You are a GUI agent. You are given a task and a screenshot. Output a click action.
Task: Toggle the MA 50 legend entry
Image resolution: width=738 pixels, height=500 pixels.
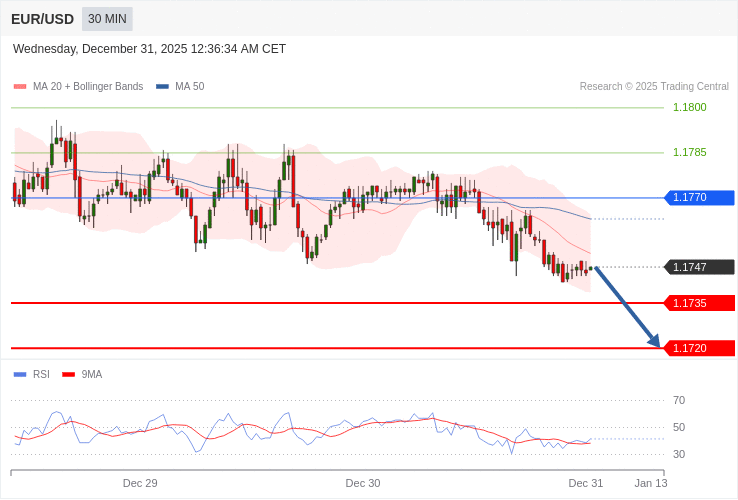pos(180,87)
